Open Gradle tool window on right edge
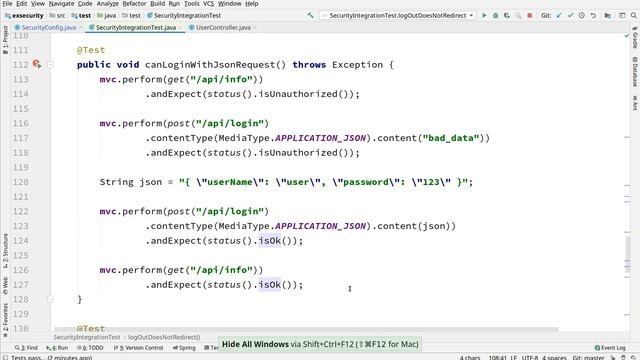Image resolution: width=640 pixels, height=360 pixels. point(635,38)
